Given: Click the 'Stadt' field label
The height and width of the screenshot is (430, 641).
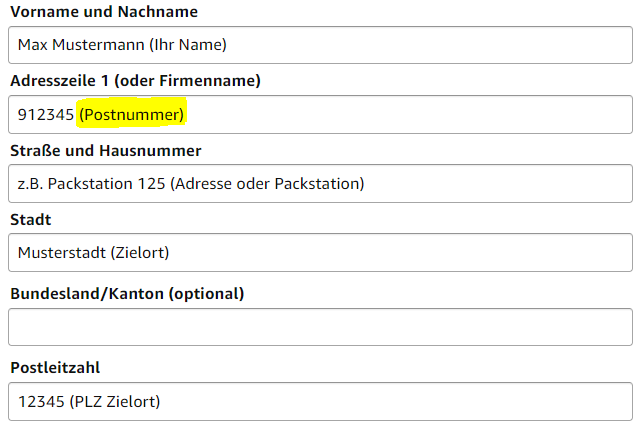Looking at the screenshot, I should tap(31, 219).
